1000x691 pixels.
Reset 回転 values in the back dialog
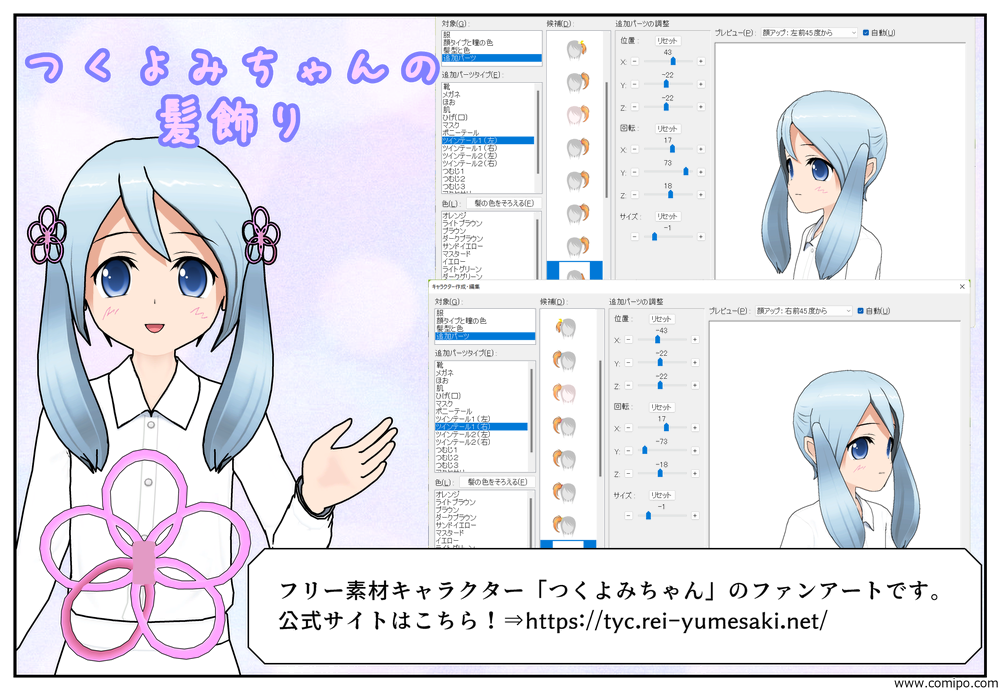[x=667, y=129]
